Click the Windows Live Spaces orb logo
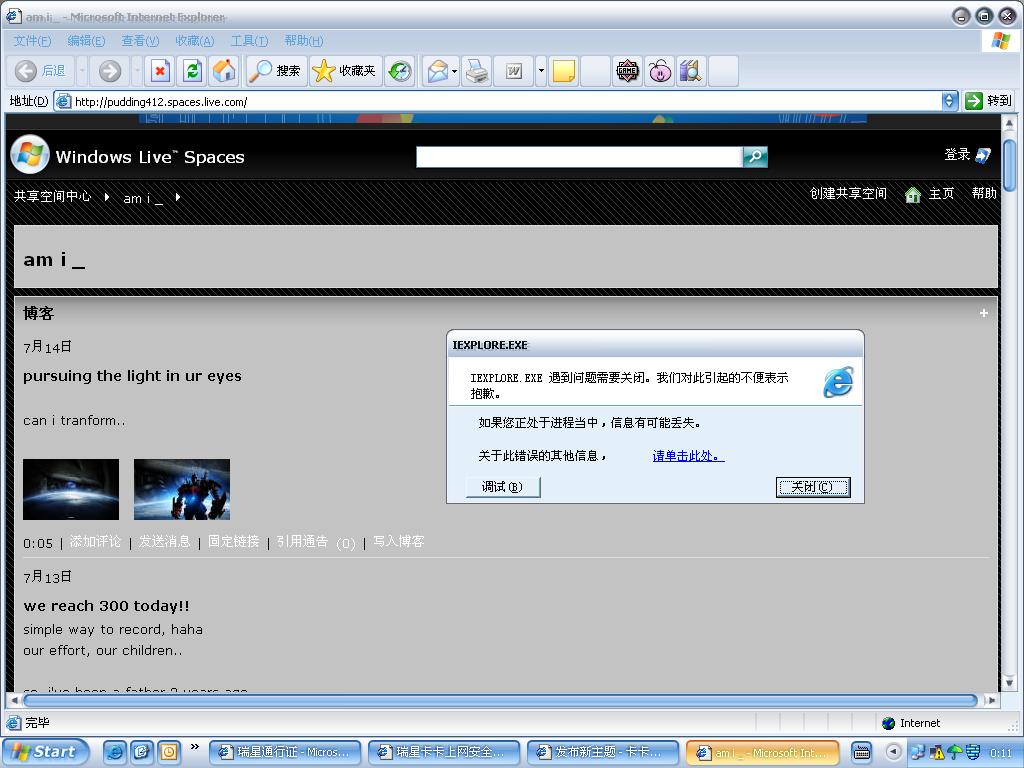Image resolution: width=1024 pixels, height=768 pixels. coord(30,155)
